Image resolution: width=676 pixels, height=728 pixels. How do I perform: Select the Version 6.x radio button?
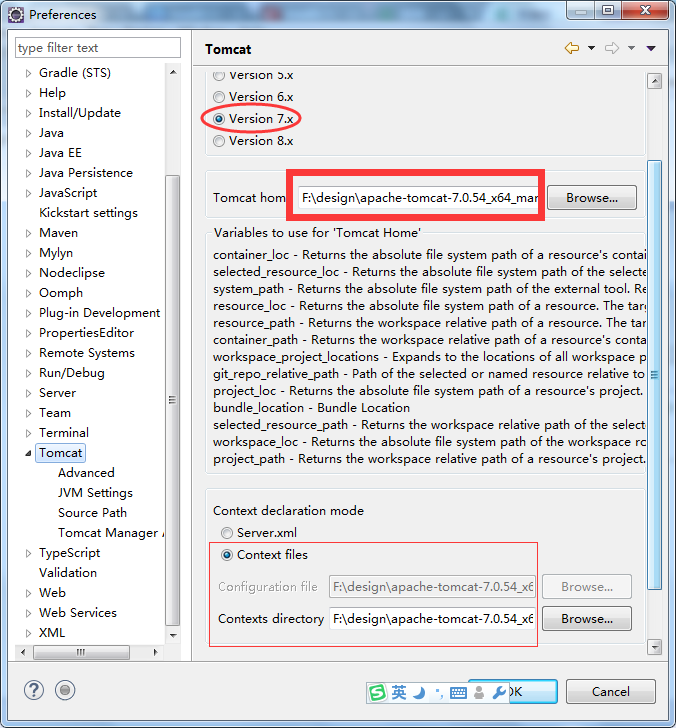click(x=219, y=97)
